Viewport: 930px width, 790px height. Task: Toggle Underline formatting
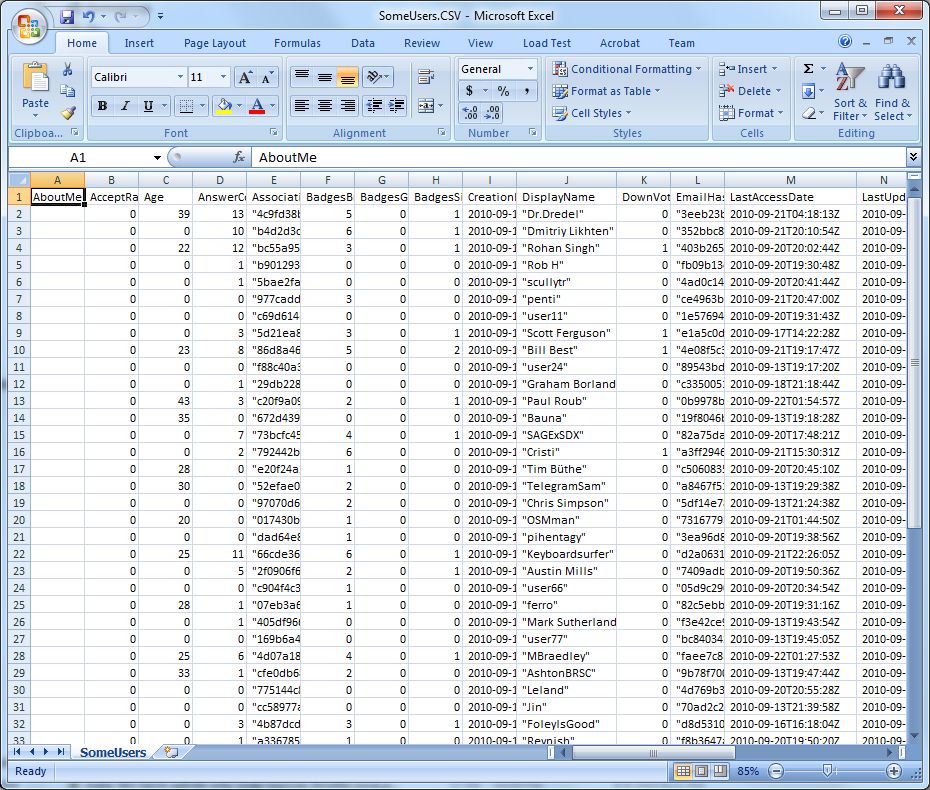click(x=148, y=106)
